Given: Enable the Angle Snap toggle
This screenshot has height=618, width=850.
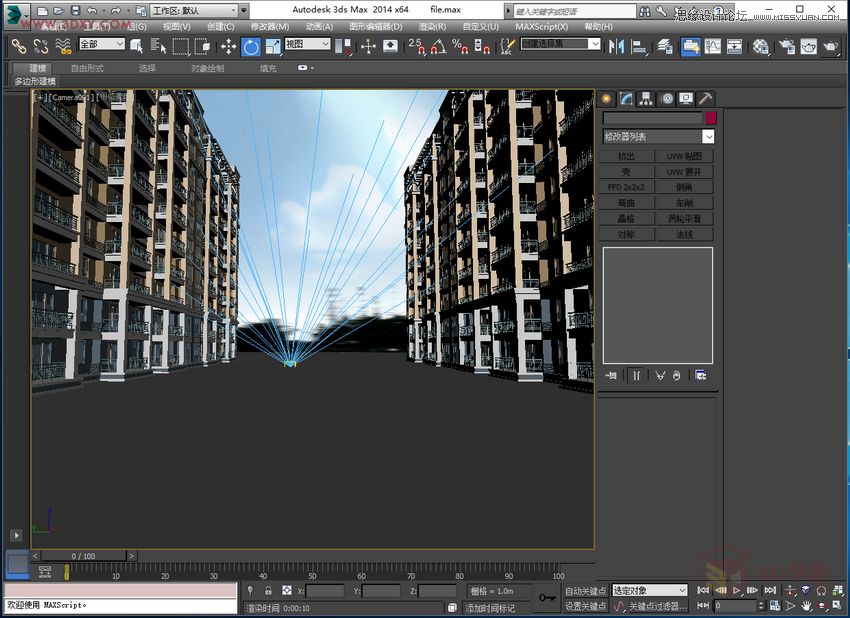Looking at the screenshot, I should (440, 47).
